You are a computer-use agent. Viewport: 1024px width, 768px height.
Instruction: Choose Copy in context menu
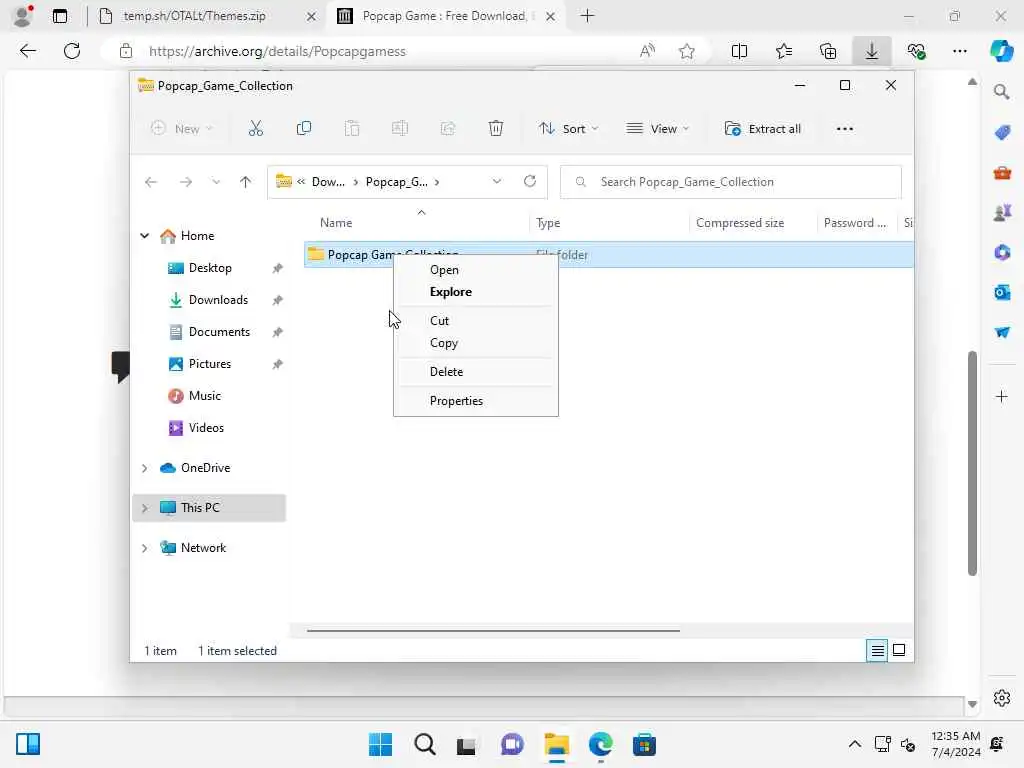pyautogui.click(x=475, y=343)
